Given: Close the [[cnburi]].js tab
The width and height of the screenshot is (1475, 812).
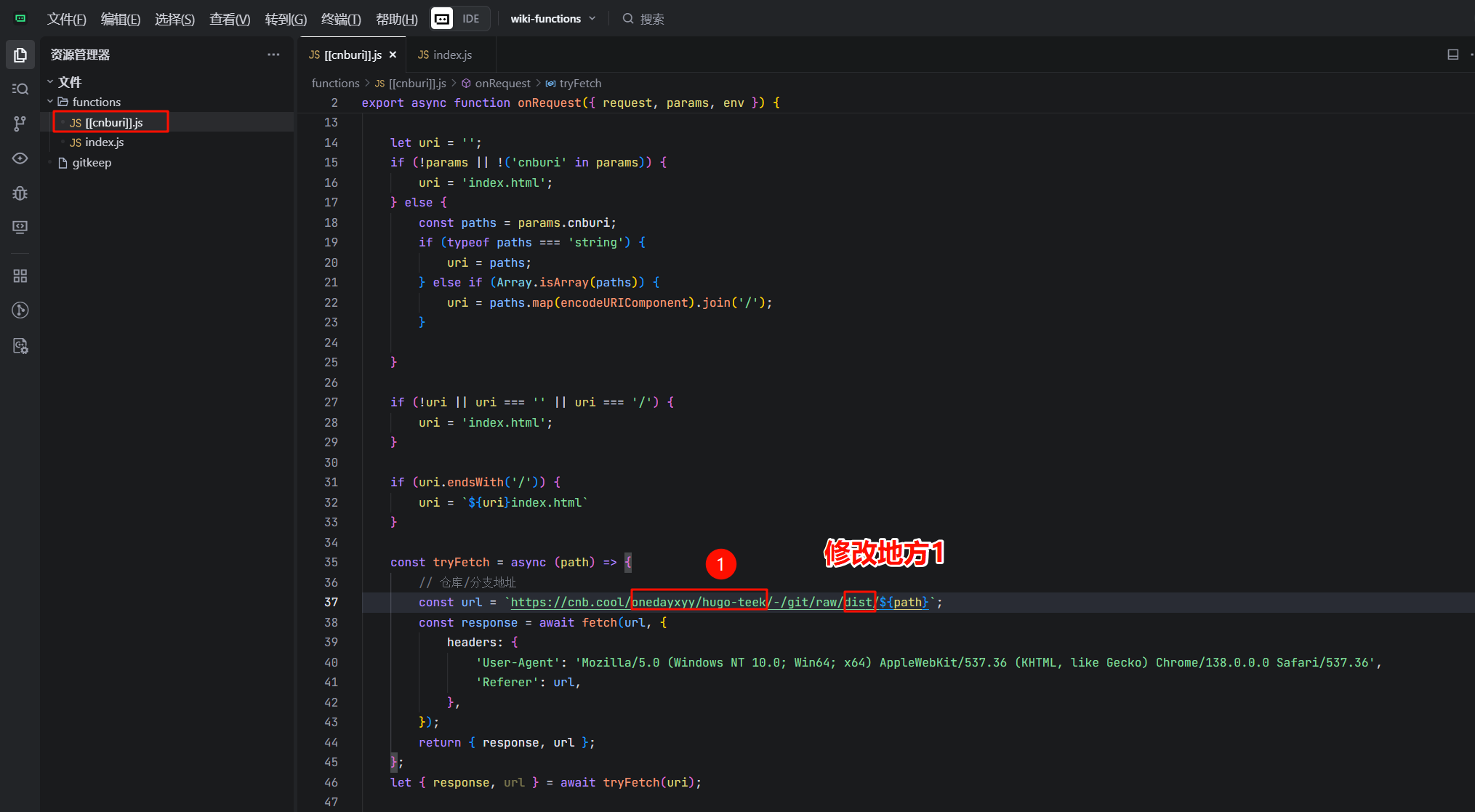Looking at the screenshot, I should 393,55.
